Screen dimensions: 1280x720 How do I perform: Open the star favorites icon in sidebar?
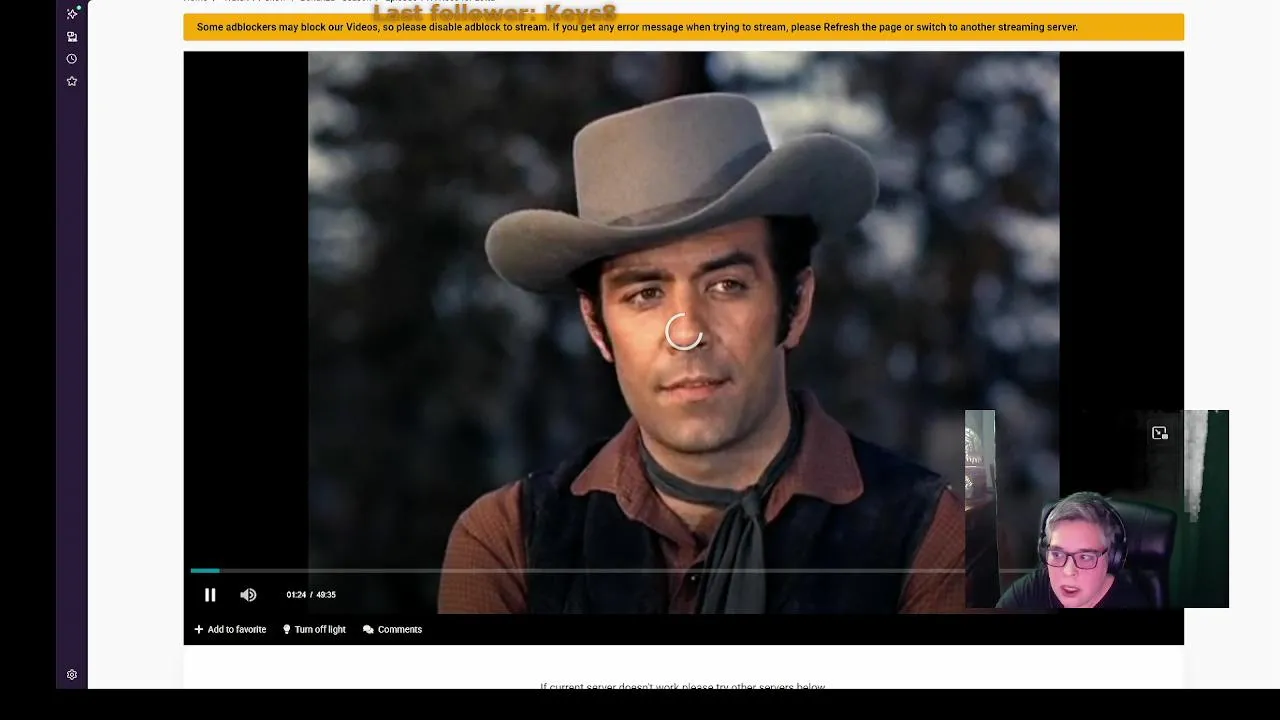point(72,81)
